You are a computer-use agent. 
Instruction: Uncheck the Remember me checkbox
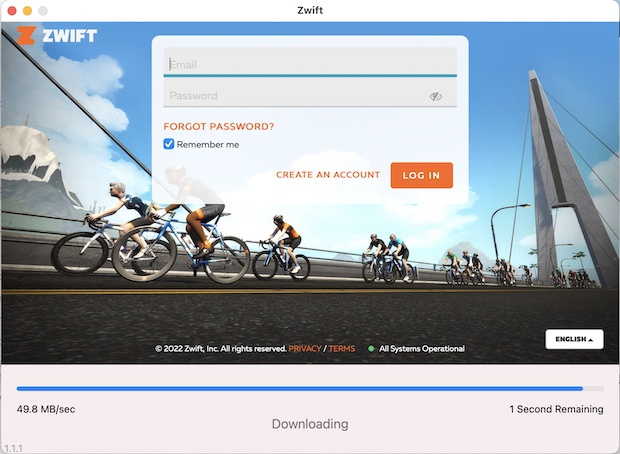169,144
